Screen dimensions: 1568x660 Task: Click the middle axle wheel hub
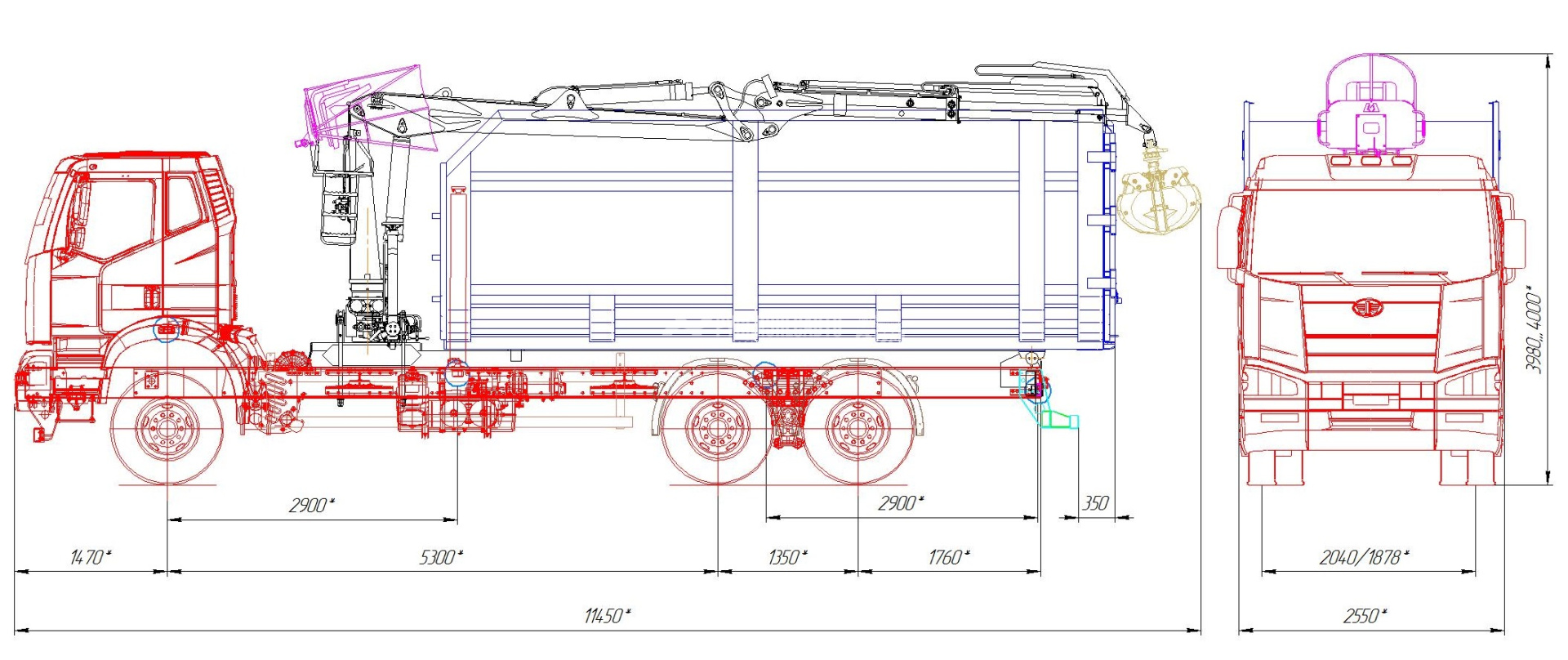(x=717, y=428)
